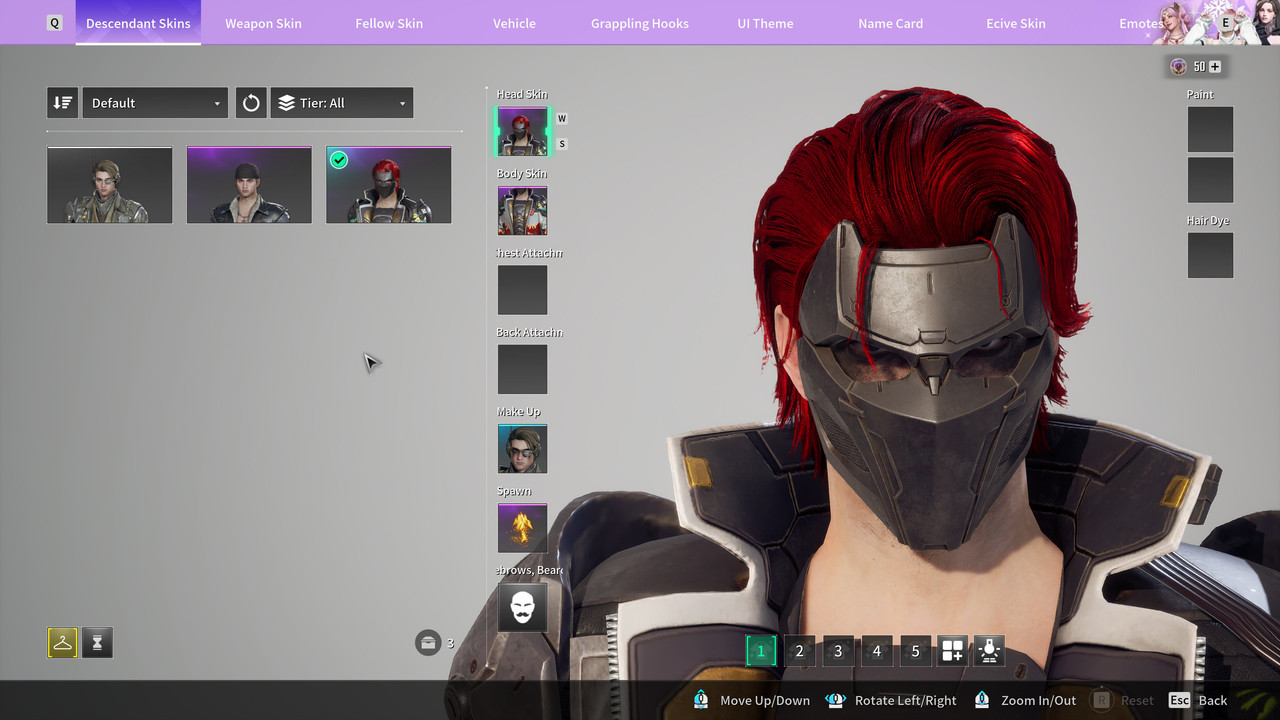The height and width of the screenshot is (720, 1280).
Task: Click the purple currency coin icon
Action: point(1179,67)
